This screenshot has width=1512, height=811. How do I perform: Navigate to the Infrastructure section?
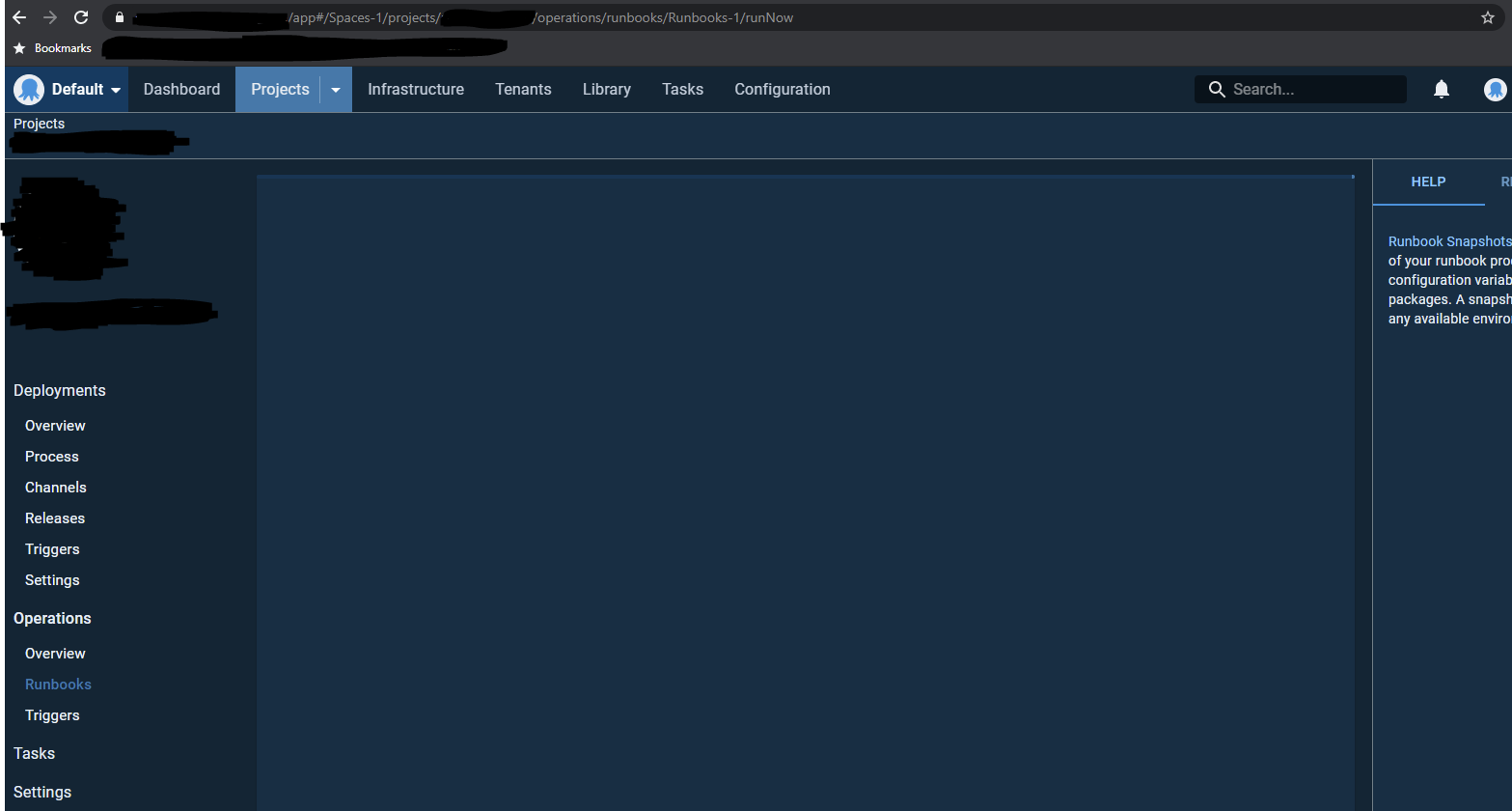click(415, 89)
